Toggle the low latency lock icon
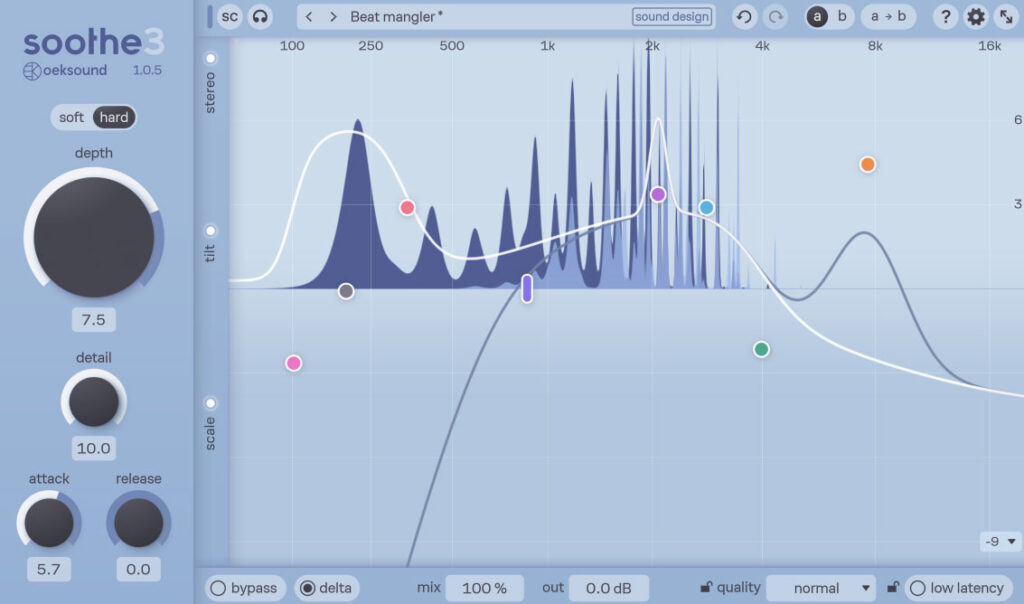1024x604 pixels. click(x=893, y=587)
